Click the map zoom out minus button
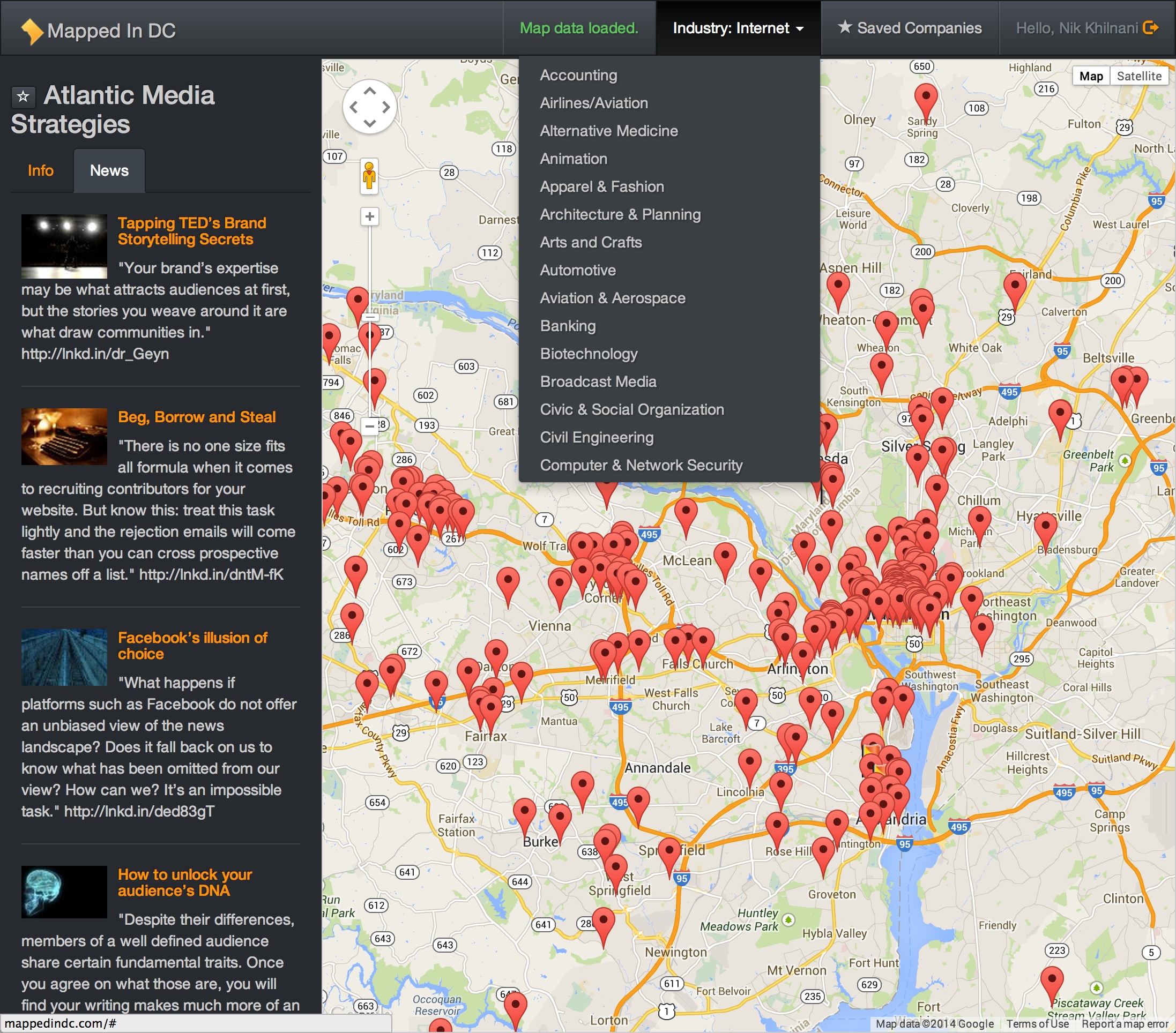Screen dimensions: 1176x1033 tap(369, 426)
